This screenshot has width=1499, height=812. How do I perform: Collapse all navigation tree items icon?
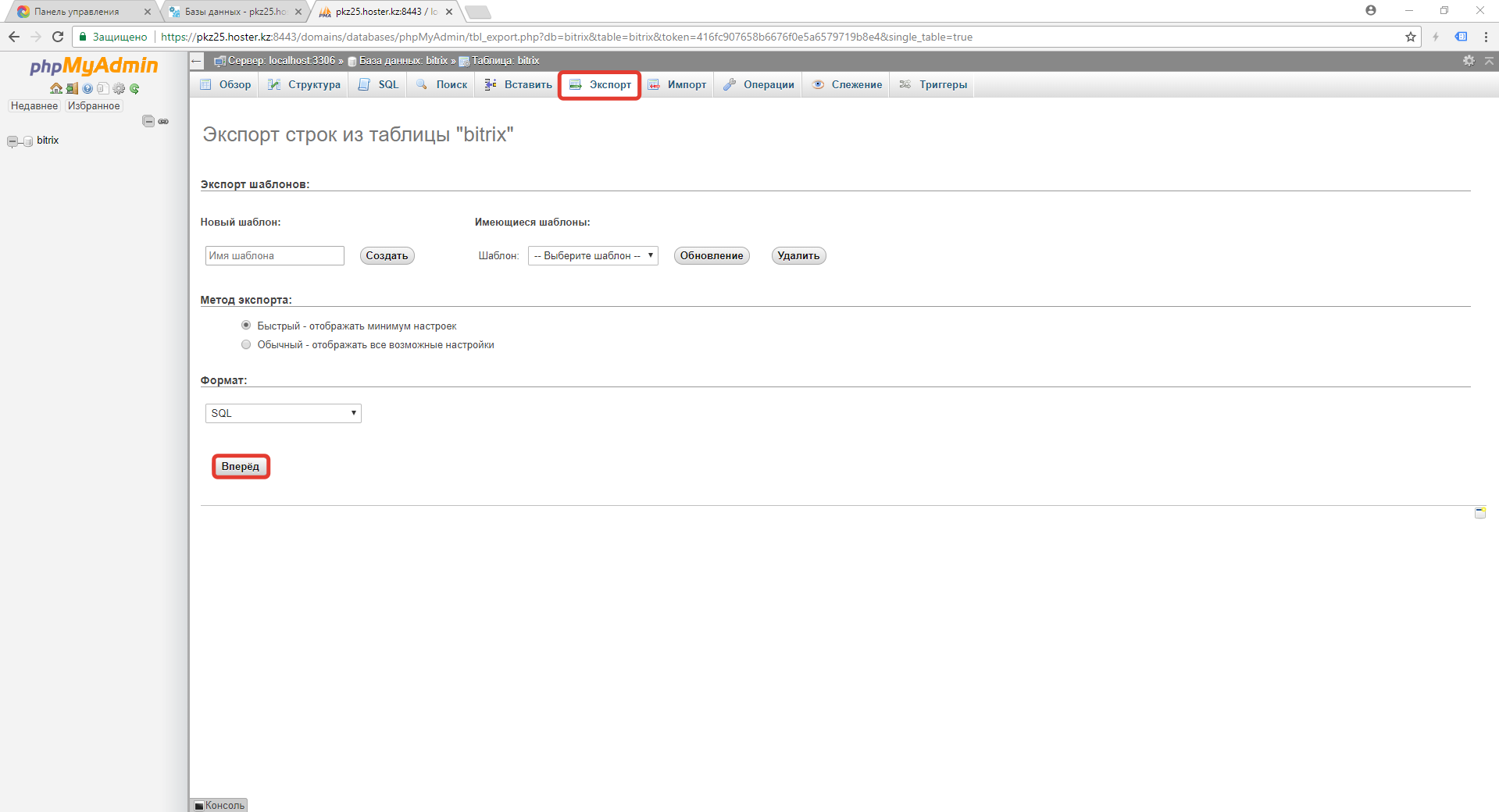coord(148,121)
